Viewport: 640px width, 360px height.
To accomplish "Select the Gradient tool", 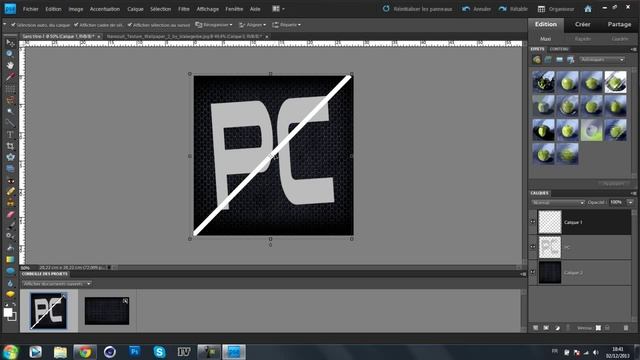I will (x=10, y=260).
